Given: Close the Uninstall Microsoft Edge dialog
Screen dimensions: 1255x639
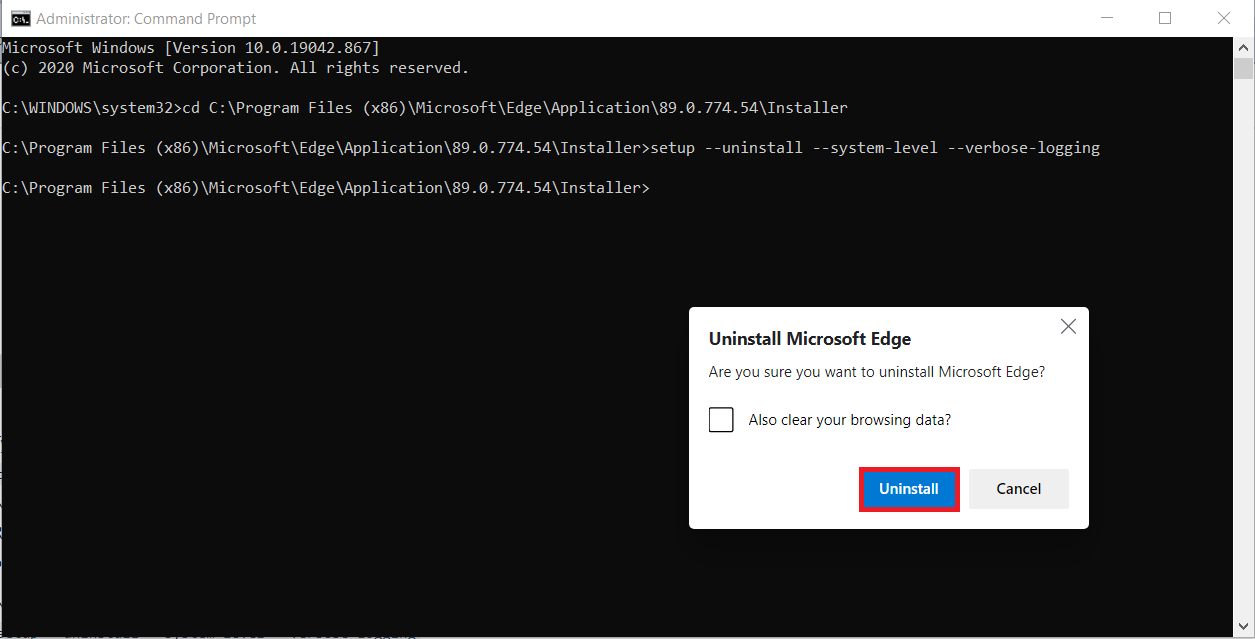Looking at the screenshot, I should coord(1068,326).
